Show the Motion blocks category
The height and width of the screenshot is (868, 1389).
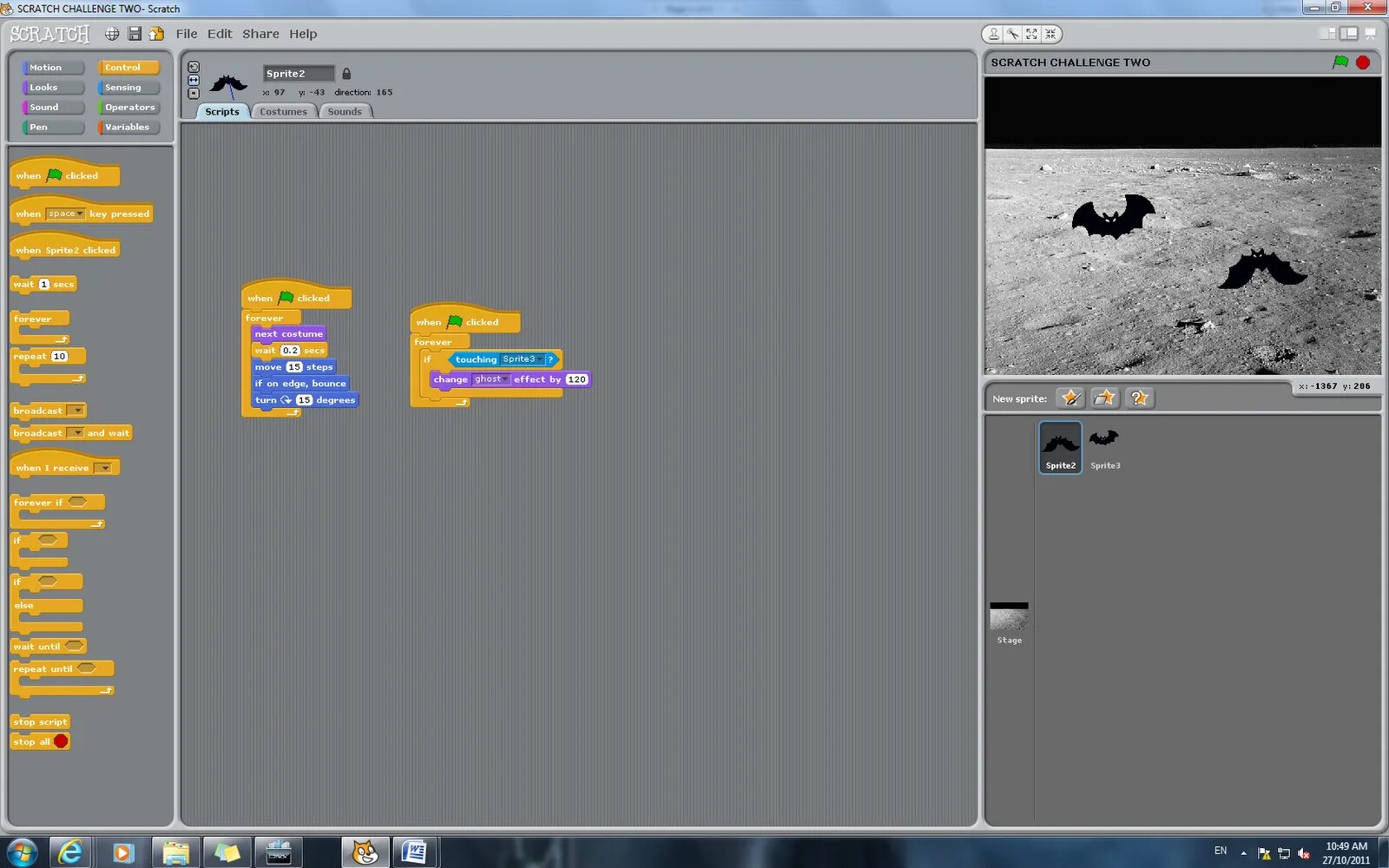tap(53, 68)
